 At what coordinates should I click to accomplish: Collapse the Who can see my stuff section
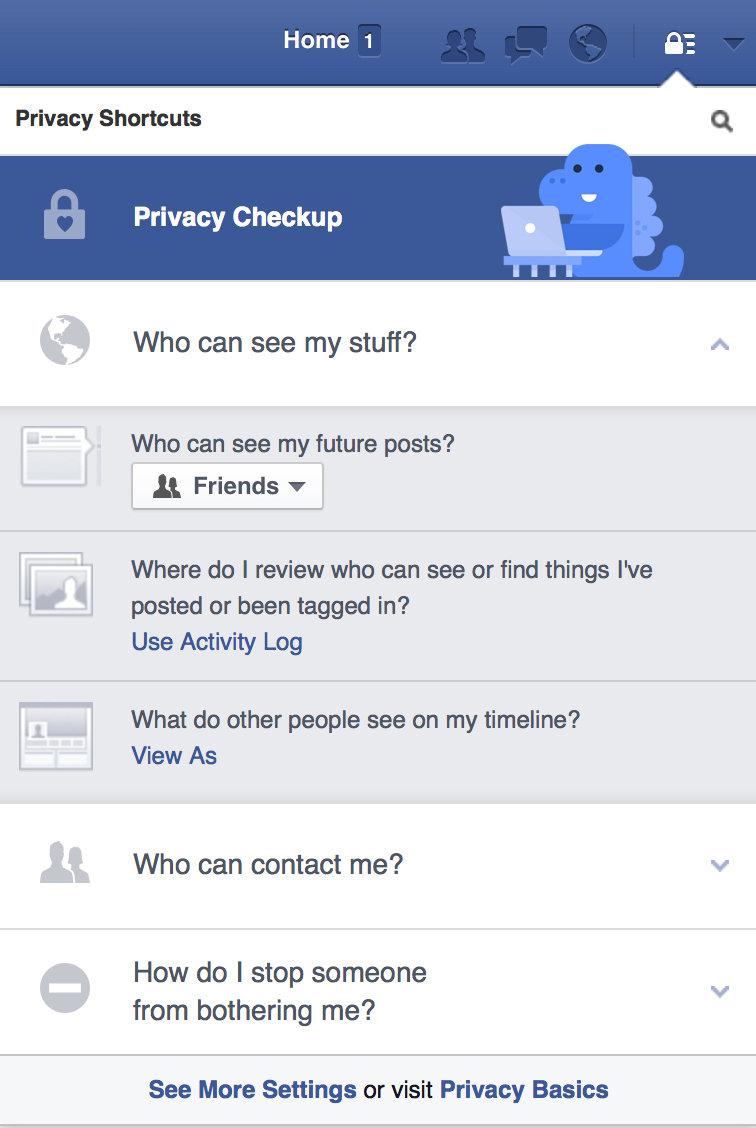coord(719,342)
